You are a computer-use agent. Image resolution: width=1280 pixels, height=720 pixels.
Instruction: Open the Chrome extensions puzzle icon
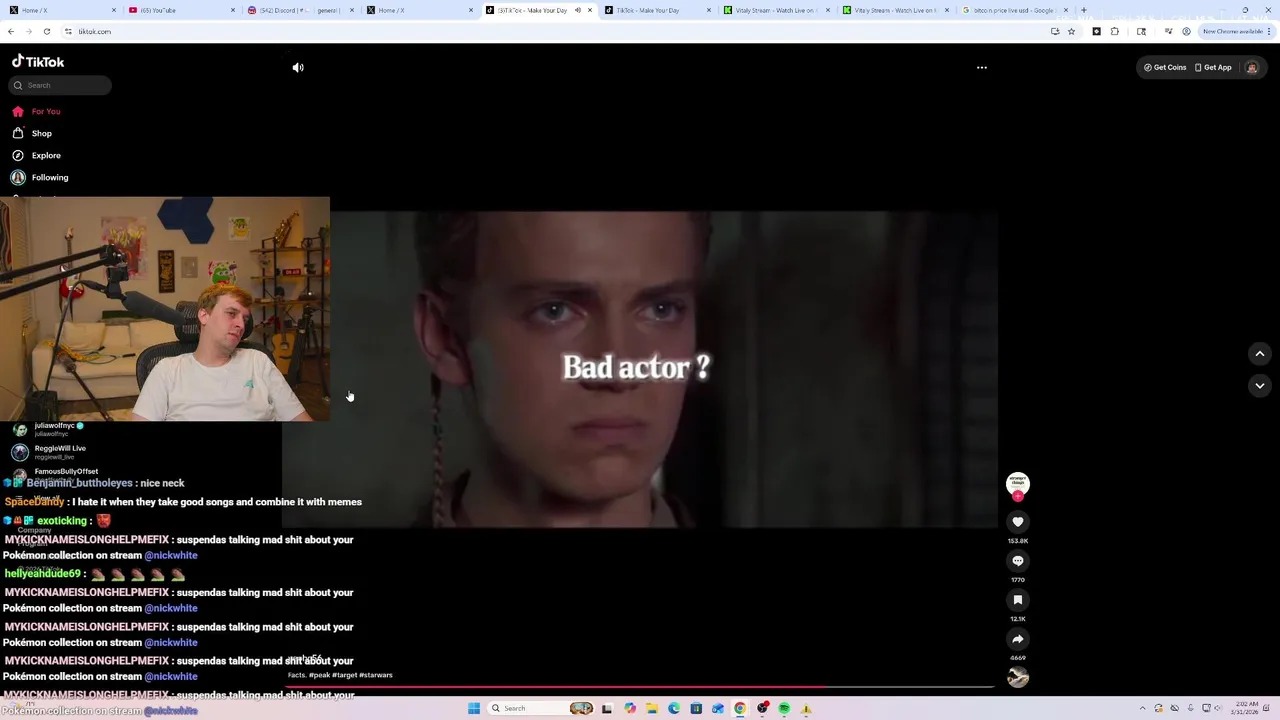click(1115, 31)
